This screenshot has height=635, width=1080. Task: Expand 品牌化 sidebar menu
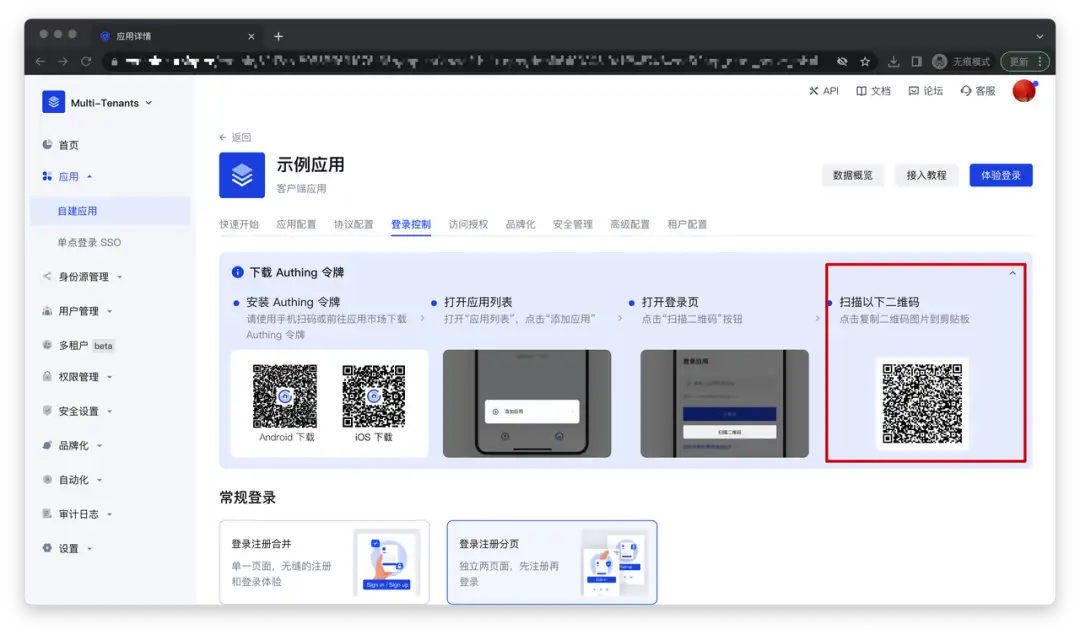click(x=72, y=446)
